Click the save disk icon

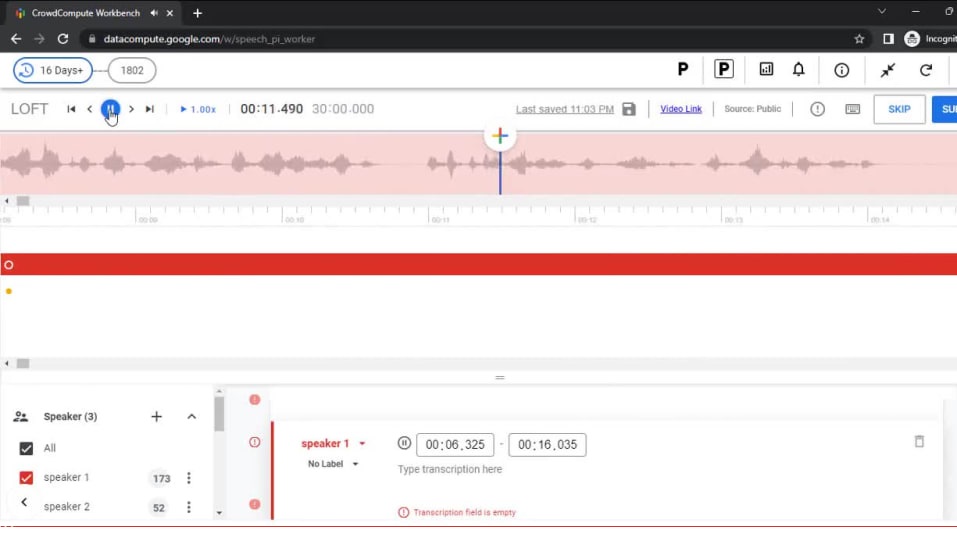pyautogui.click(x=629, y=109)
